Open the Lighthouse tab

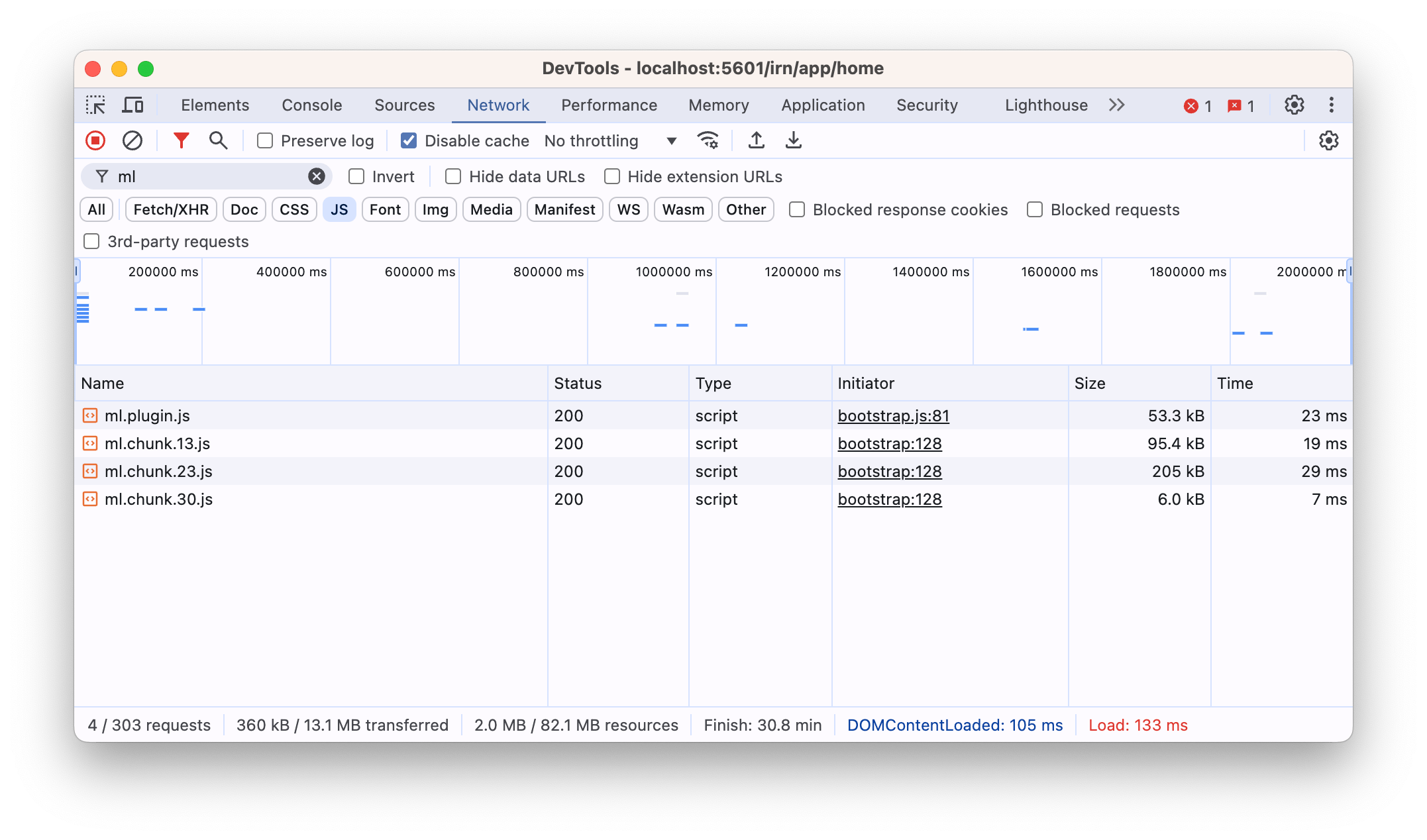click(x=1046, y=105)
